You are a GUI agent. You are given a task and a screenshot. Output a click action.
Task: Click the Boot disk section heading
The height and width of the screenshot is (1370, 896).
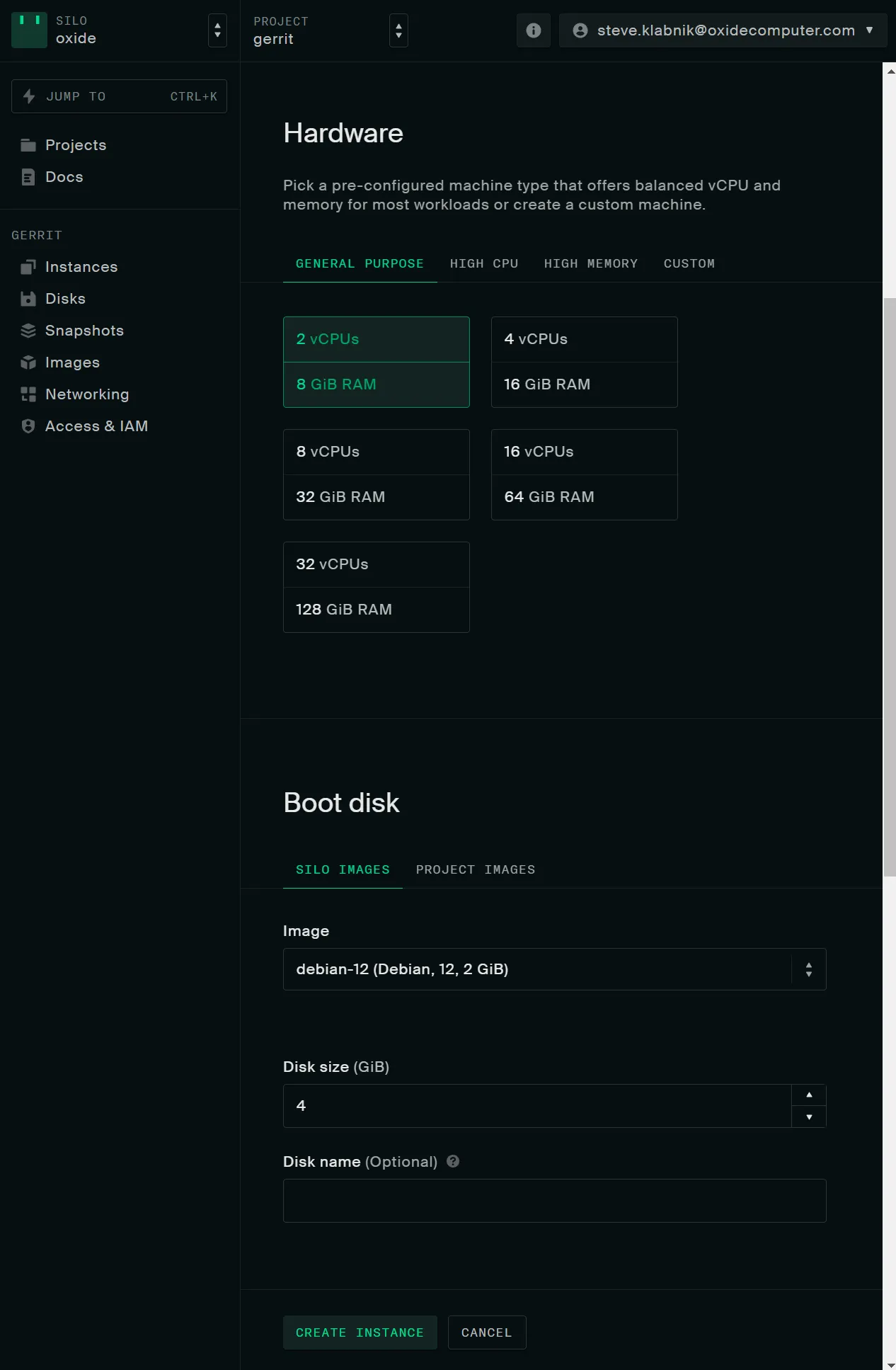[341, 803]
